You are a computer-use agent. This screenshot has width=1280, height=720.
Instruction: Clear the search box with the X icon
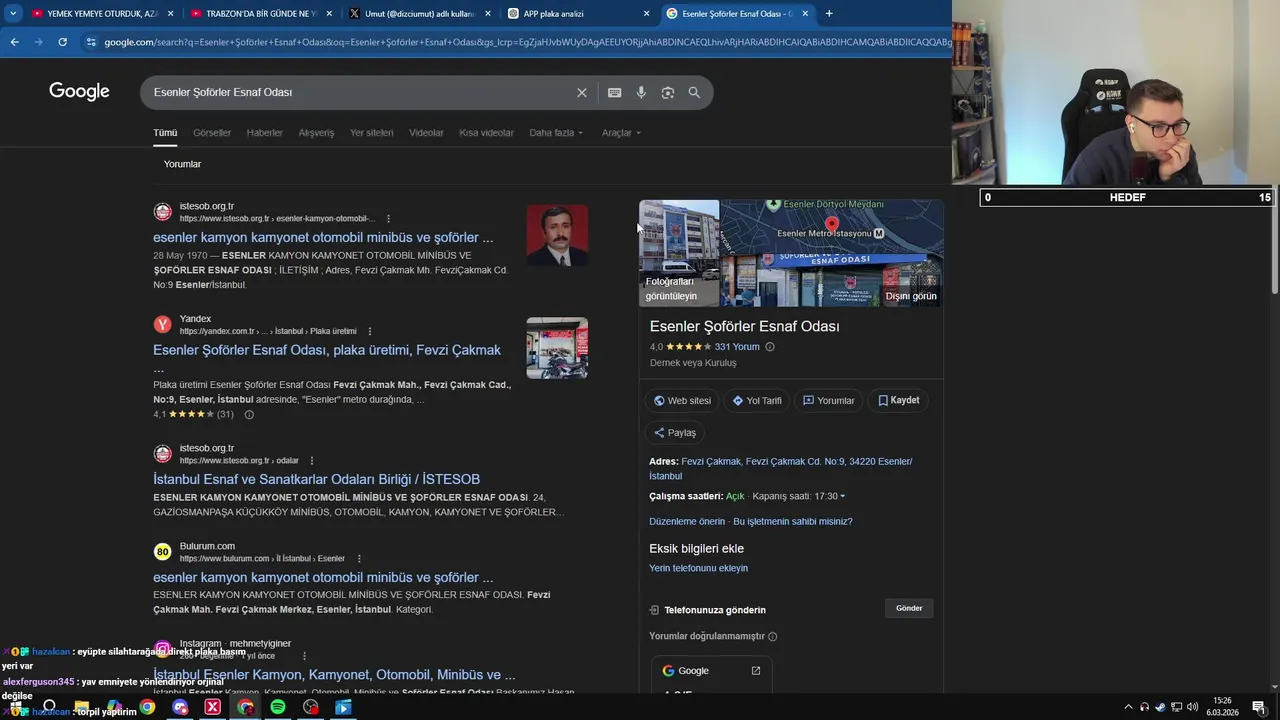(582, 93)
